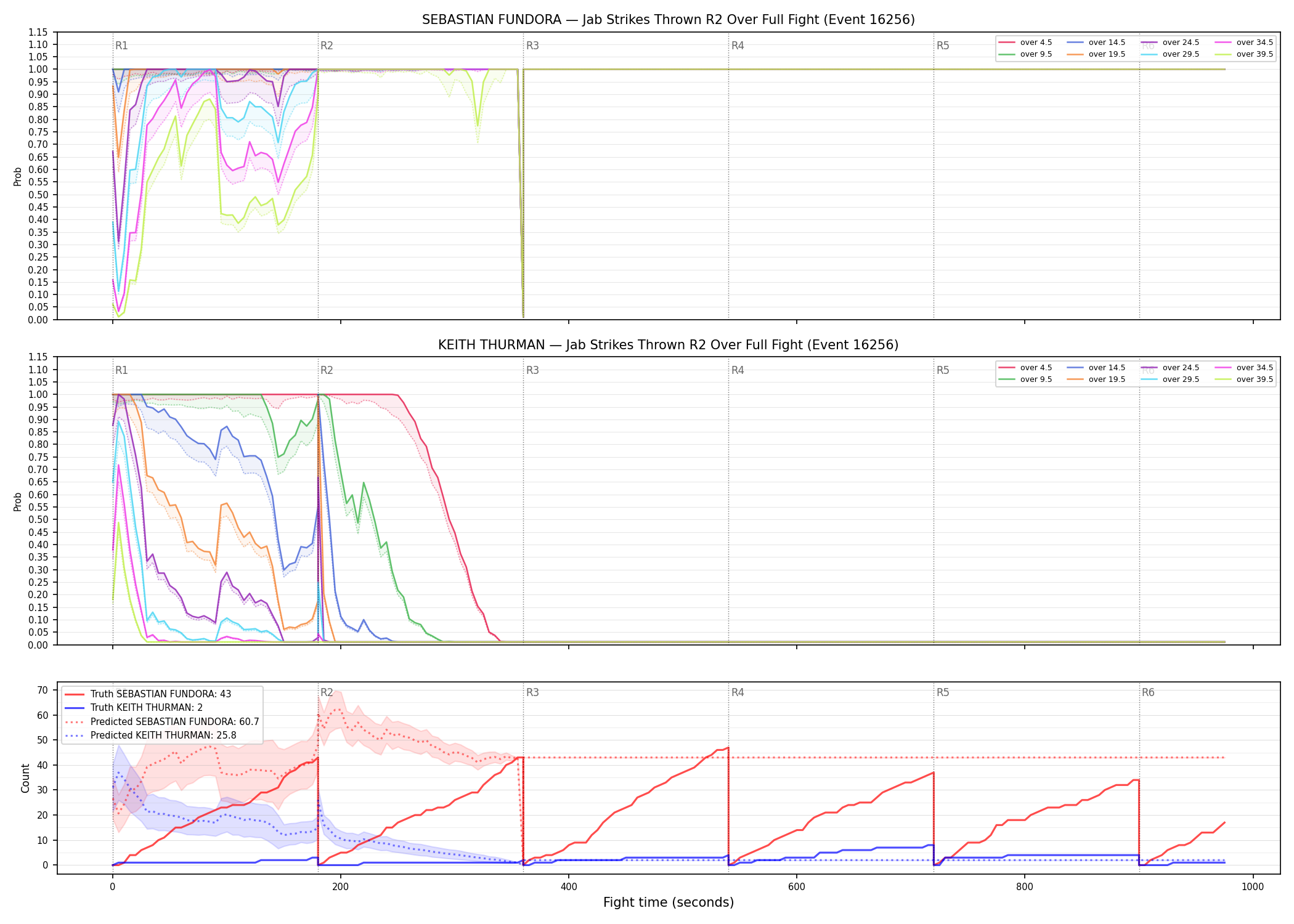
Task: Click the 1000 tick on the fight time axis
Action: coord(1253,887)
